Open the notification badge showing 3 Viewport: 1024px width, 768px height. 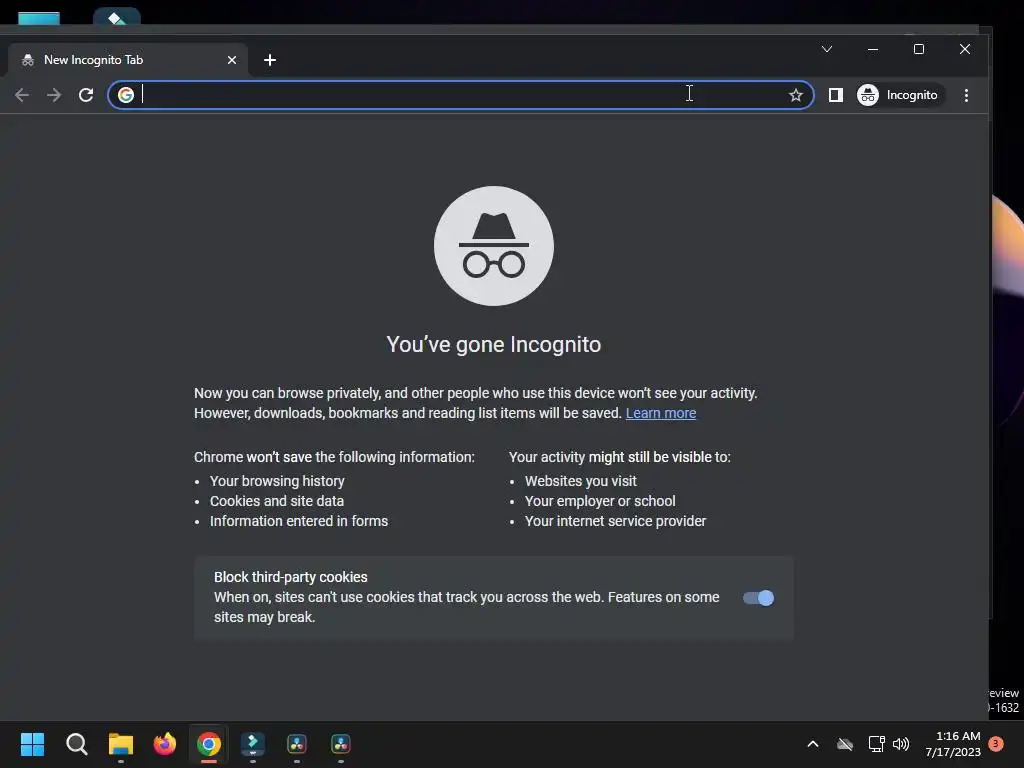click(x=996, y=744)
